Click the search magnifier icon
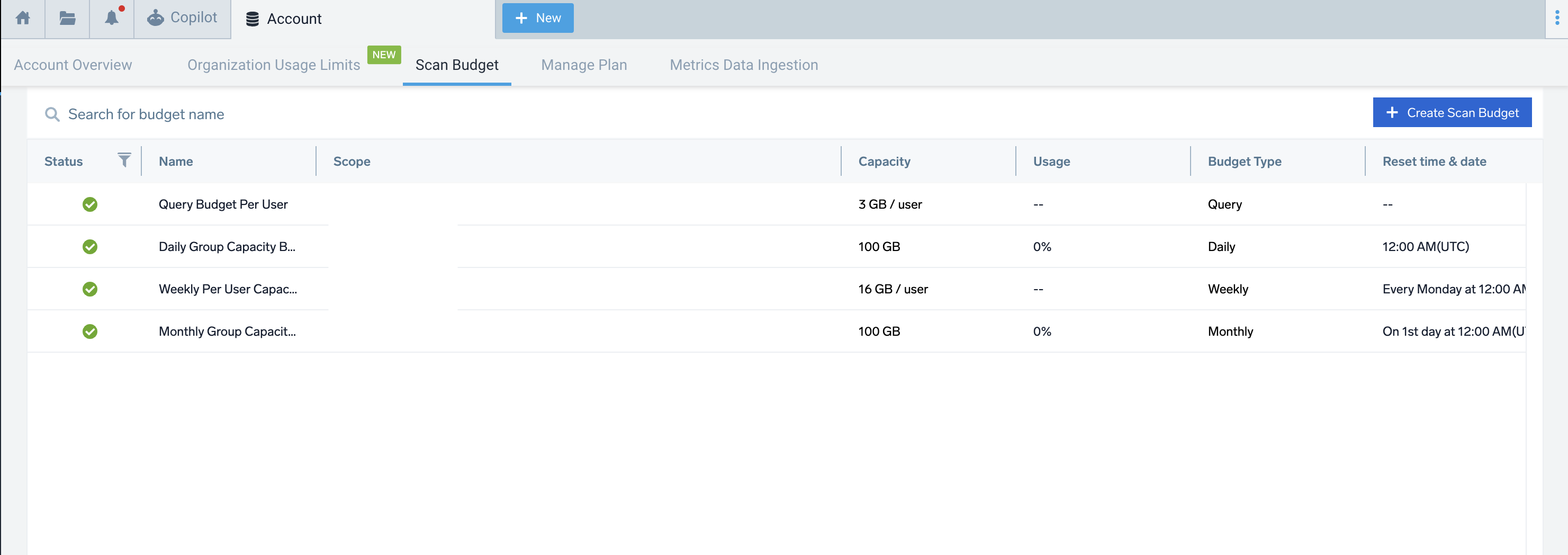 click(52, 114)
